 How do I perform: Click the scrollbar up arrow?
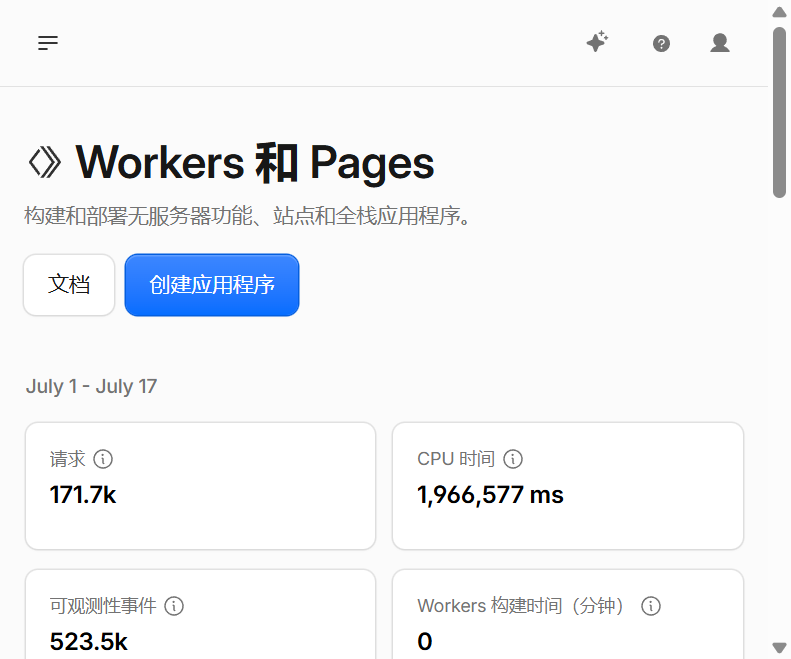point(779,12)
